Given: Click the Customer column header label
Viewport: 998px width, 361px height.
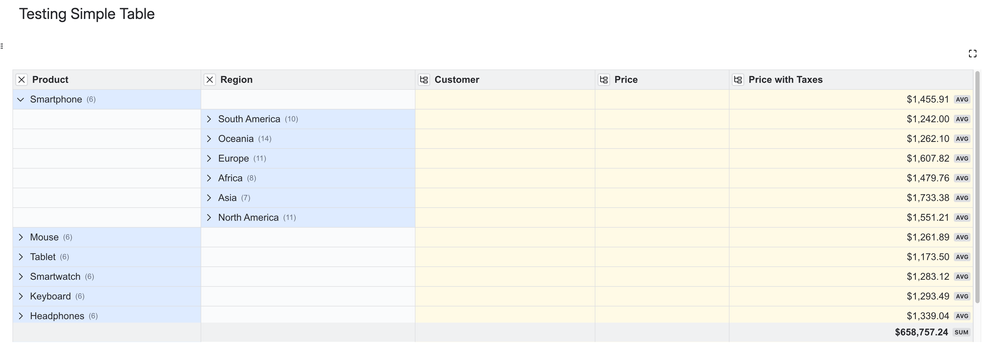Looking at the screenshot, I should coord(456,80).
